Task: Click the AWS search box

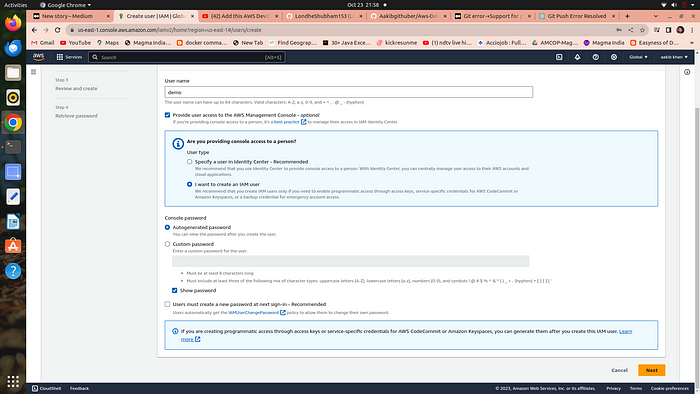Action: 187,57
